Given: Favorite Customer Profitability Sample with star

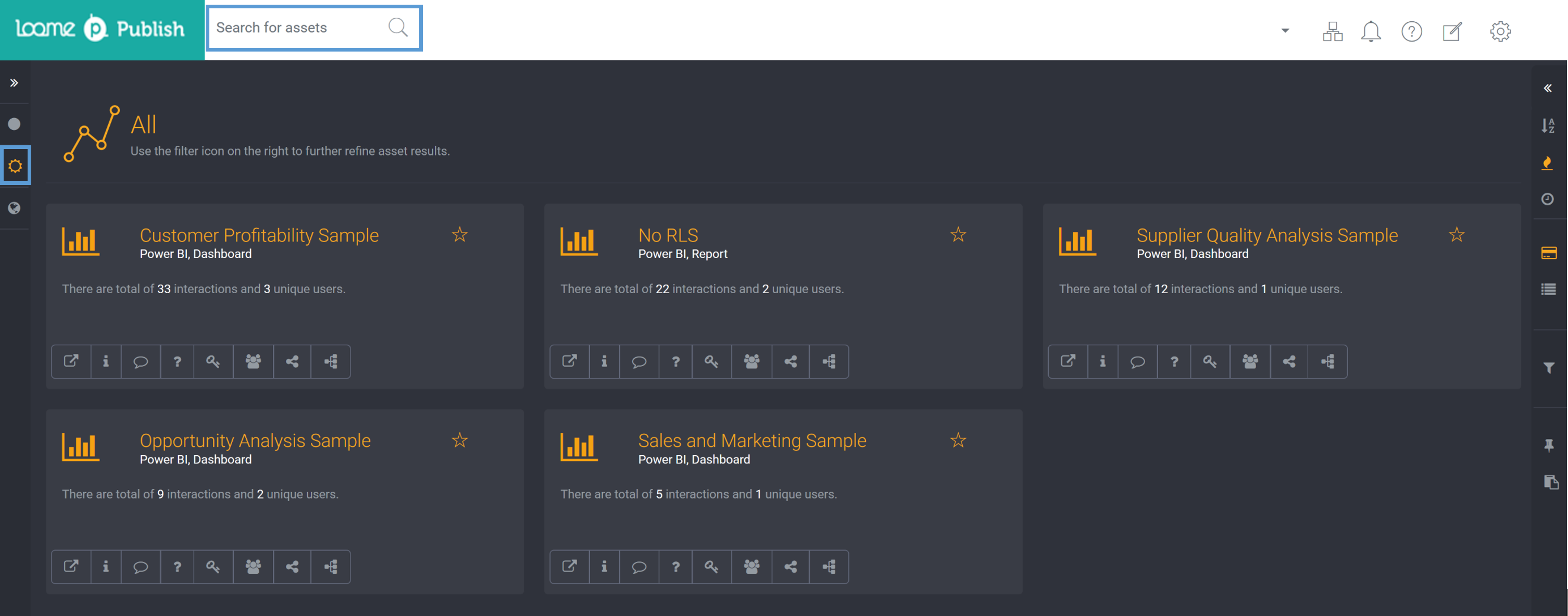Looking at the screenshot, I should (x=459, y=234).
